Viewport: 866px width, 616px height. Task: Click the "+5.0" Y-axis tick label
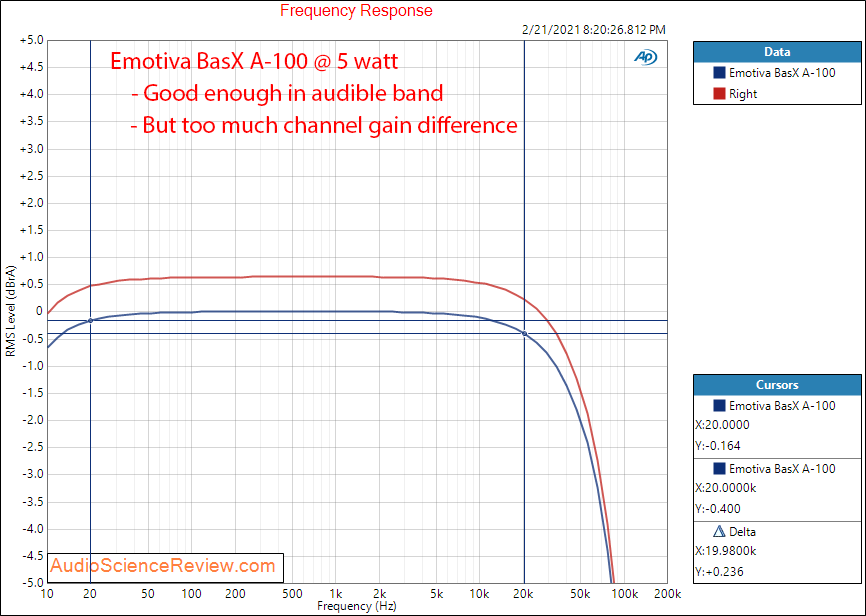click(x=31, y=40)
